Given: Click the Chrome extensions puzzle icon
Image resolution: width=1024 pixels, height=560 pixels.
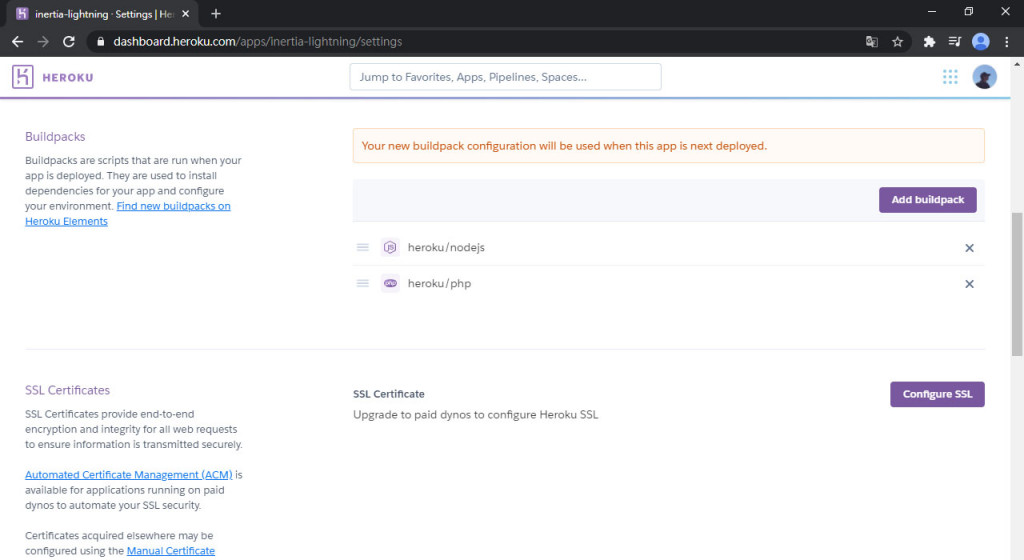Looking at the screenshot, I should pyautogui.click(x=929, y=42).
